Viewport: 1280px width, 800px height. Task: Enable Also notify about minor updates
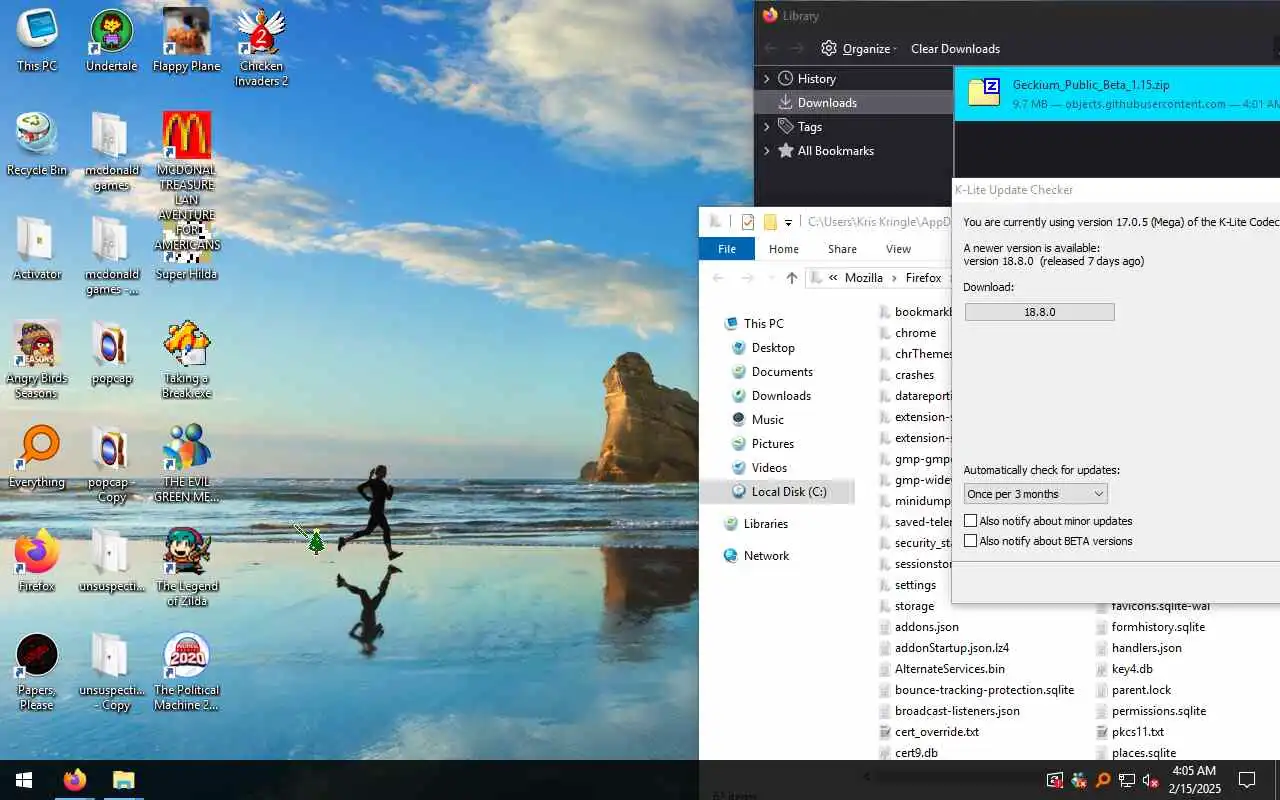coord(970,521)
